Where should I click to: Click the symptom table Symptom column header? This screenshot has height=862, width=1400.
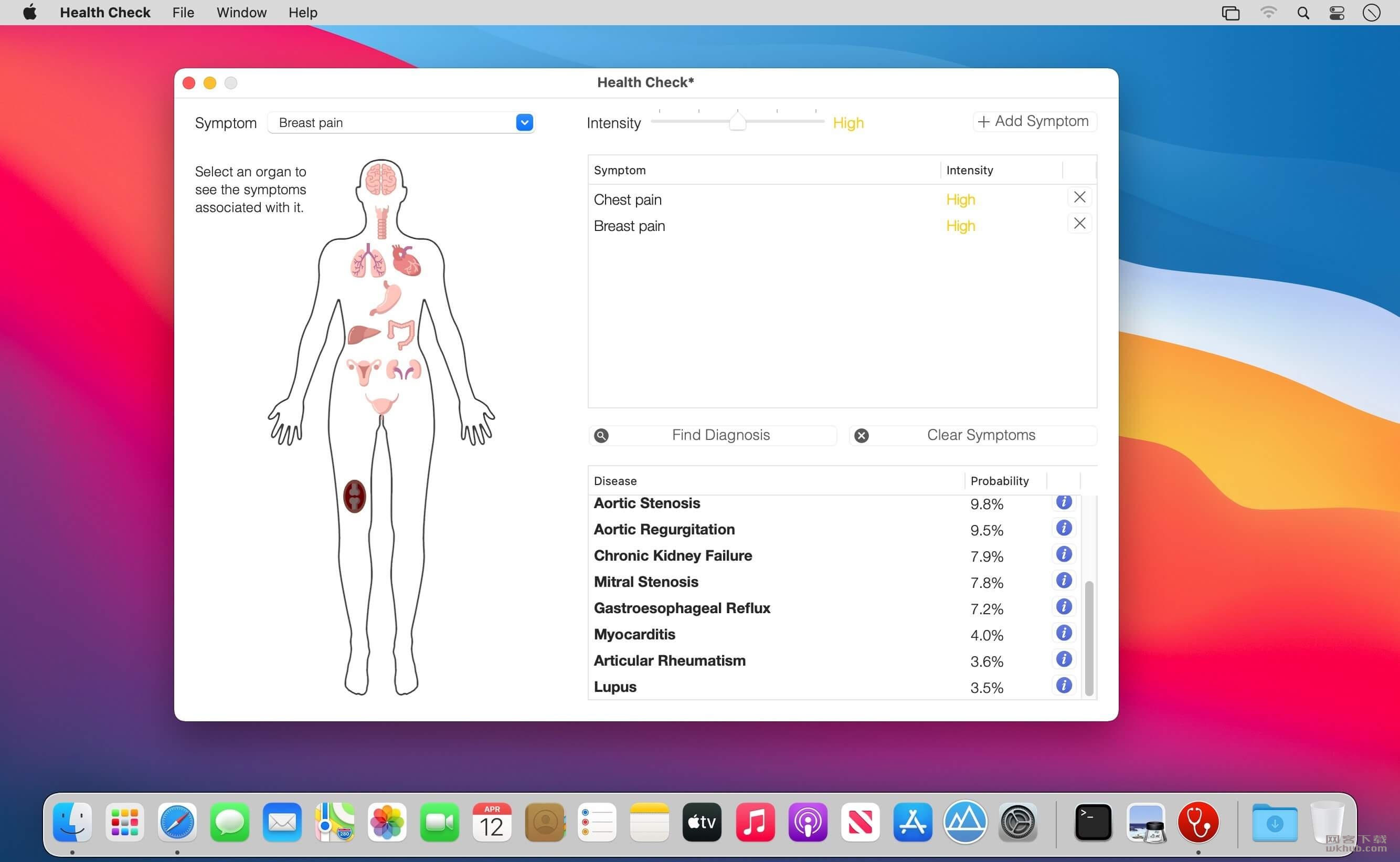tap(763, 170)
